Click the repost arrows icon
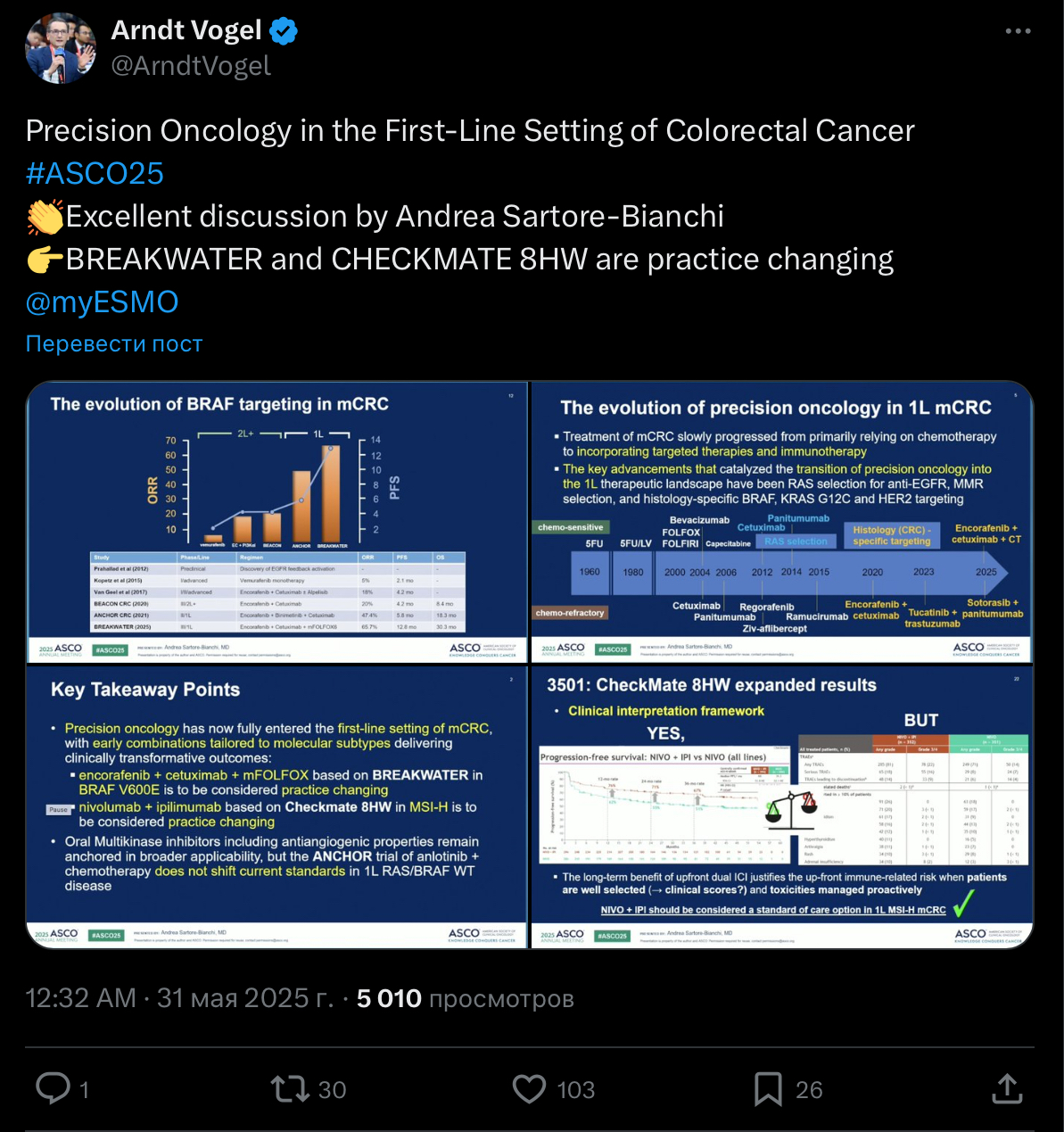Viewport: 1064px width, 1132px height. (290, 1089)
